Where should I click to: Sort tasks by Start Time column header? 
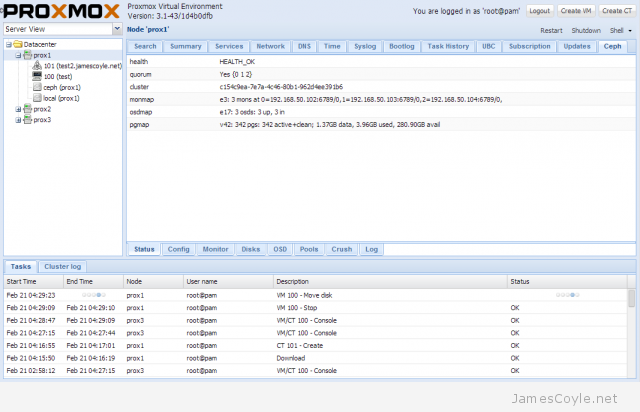click(34, 282)
